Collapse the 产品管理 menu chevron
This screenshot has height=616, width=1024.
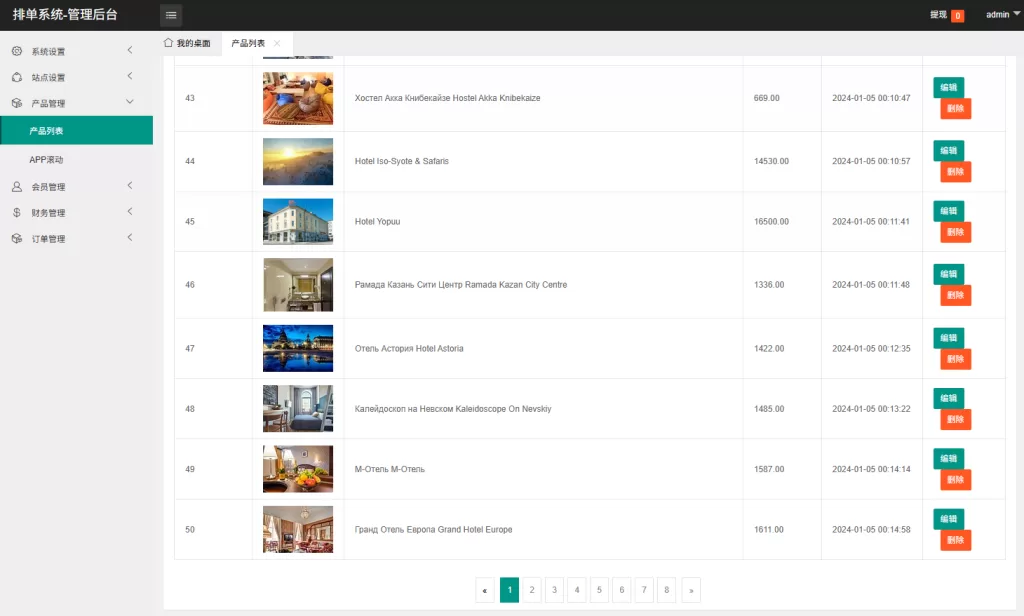click(130, 103)
